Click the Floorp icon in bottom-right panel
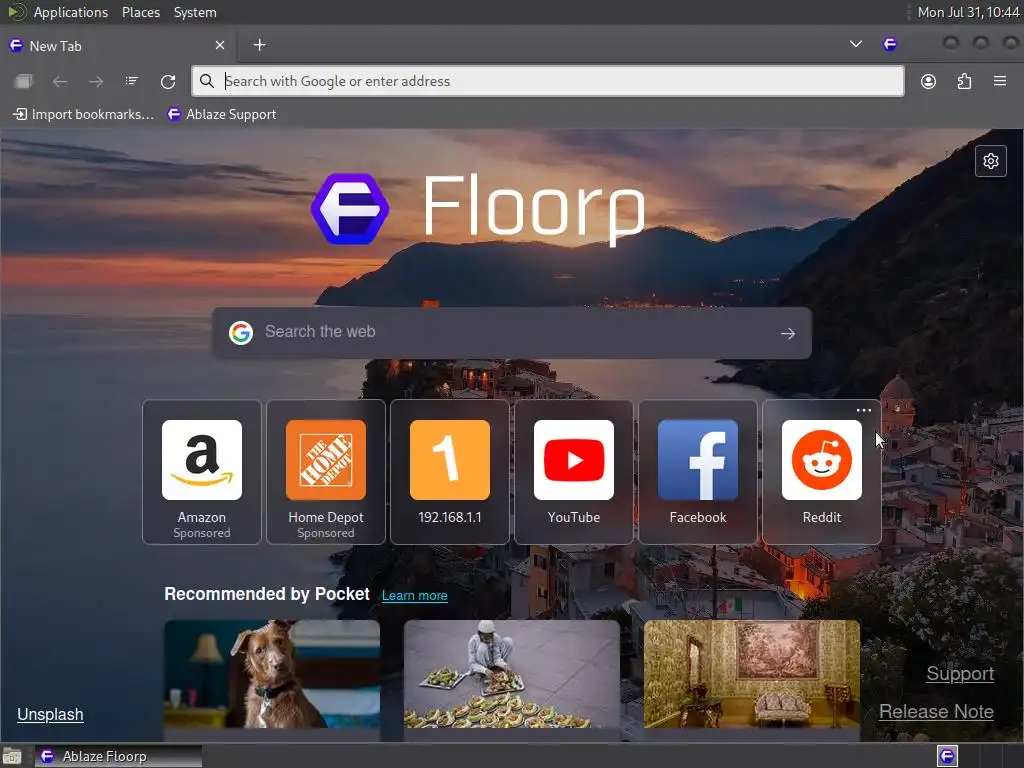This screenshot has width=1024, height=768. point(947,756)
